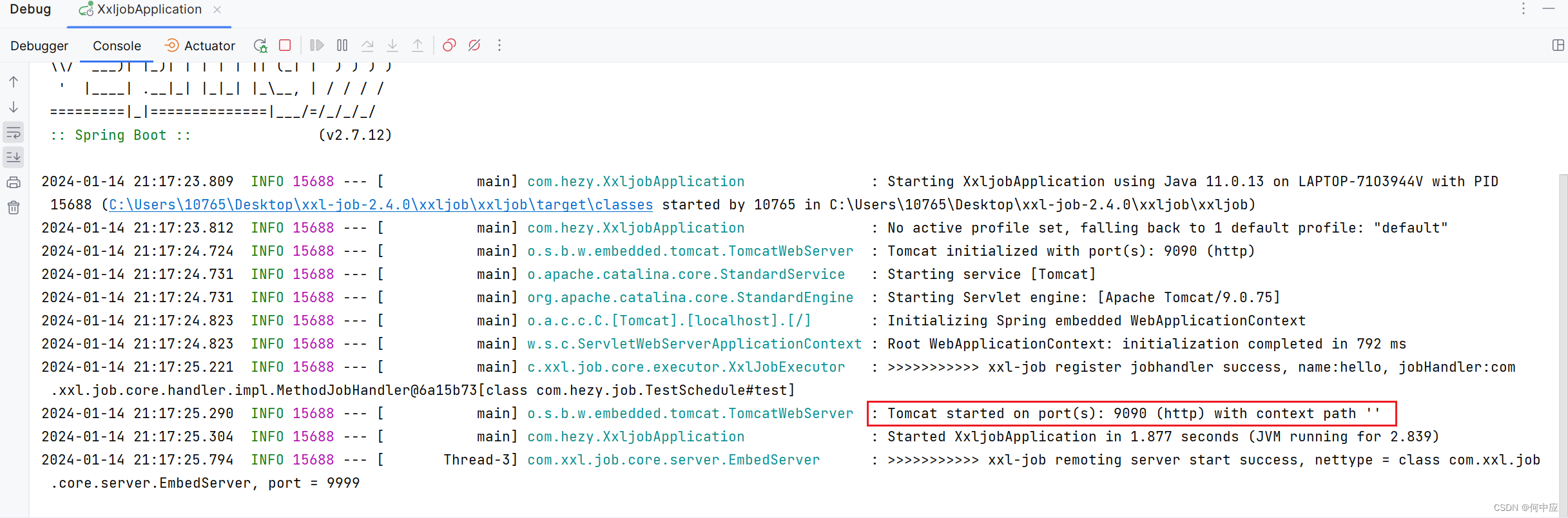Click the Debug tool window title

(x=30, y=9)
